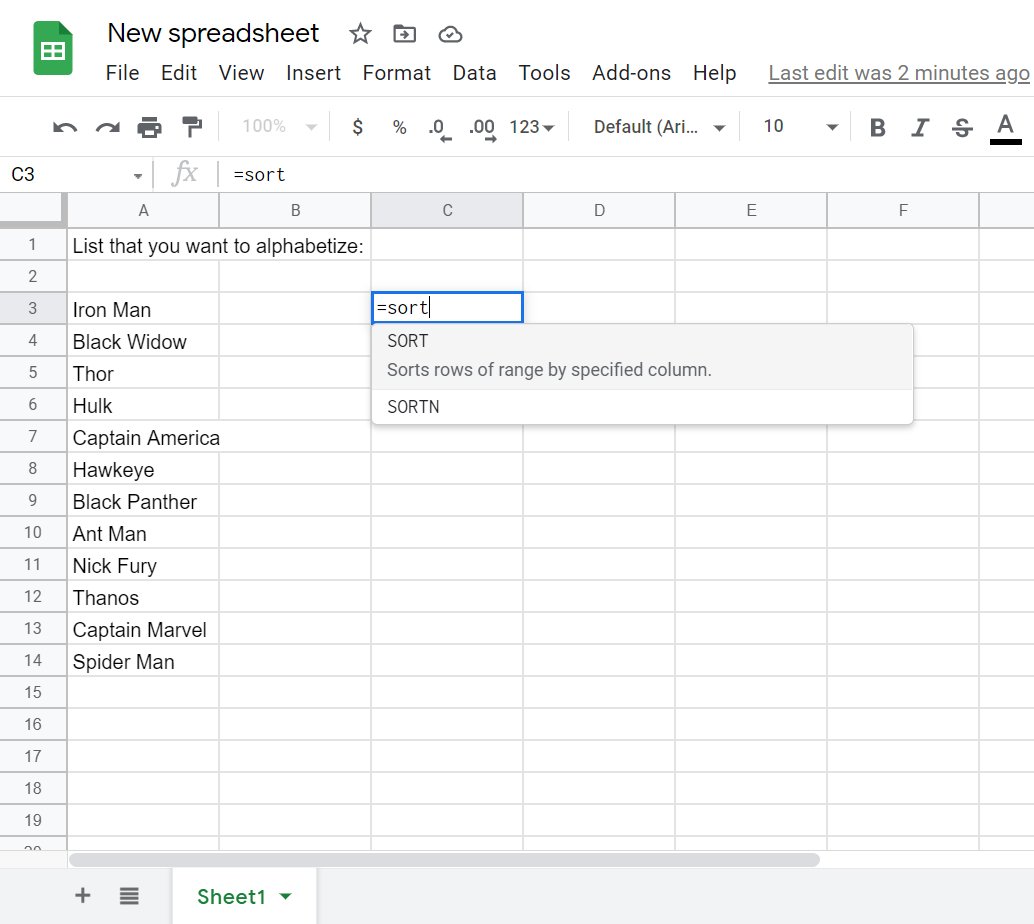This screenshot has width=1034, height=924.
Task: Open the Google Sheets home icon
Action: click(x=53, y=48)
